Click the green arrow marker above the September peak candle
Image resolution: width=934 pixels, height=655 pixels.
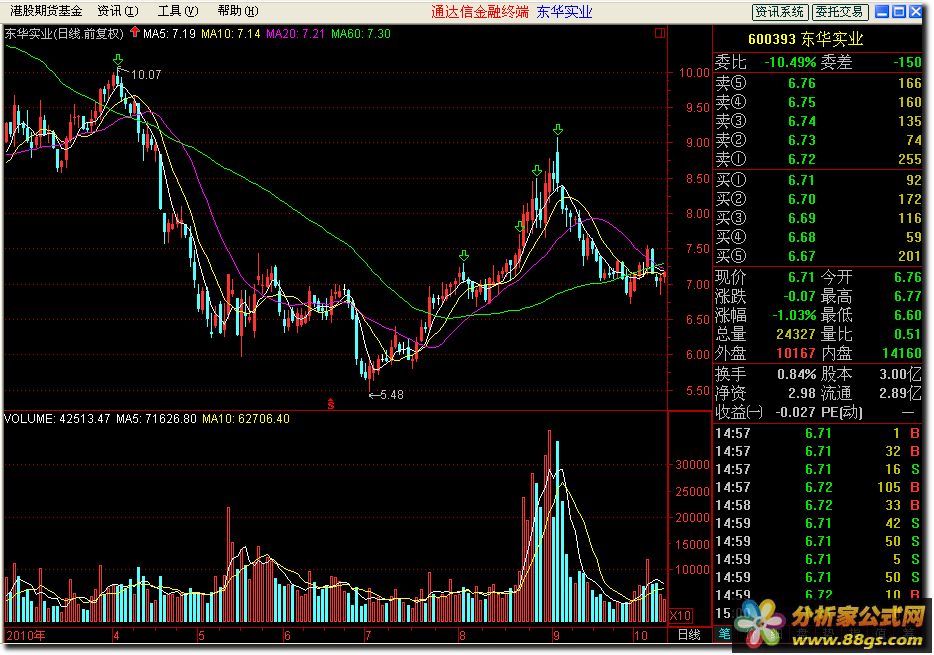pyautogui.click(x=558, y=129)
